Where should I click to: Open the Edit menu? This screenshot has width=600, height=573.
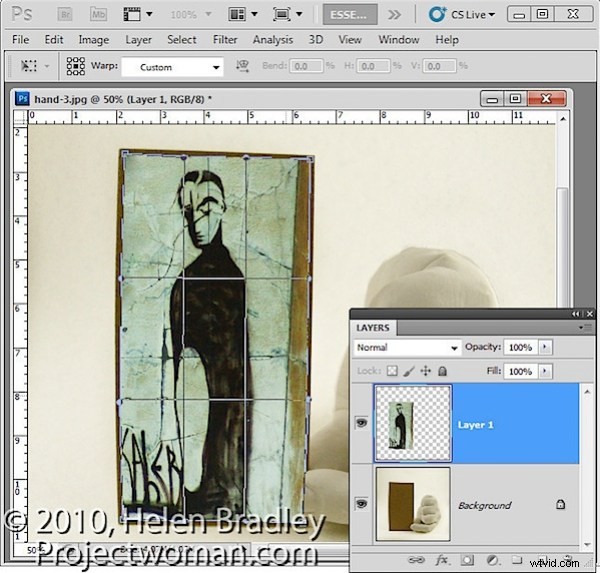point(54,39)
